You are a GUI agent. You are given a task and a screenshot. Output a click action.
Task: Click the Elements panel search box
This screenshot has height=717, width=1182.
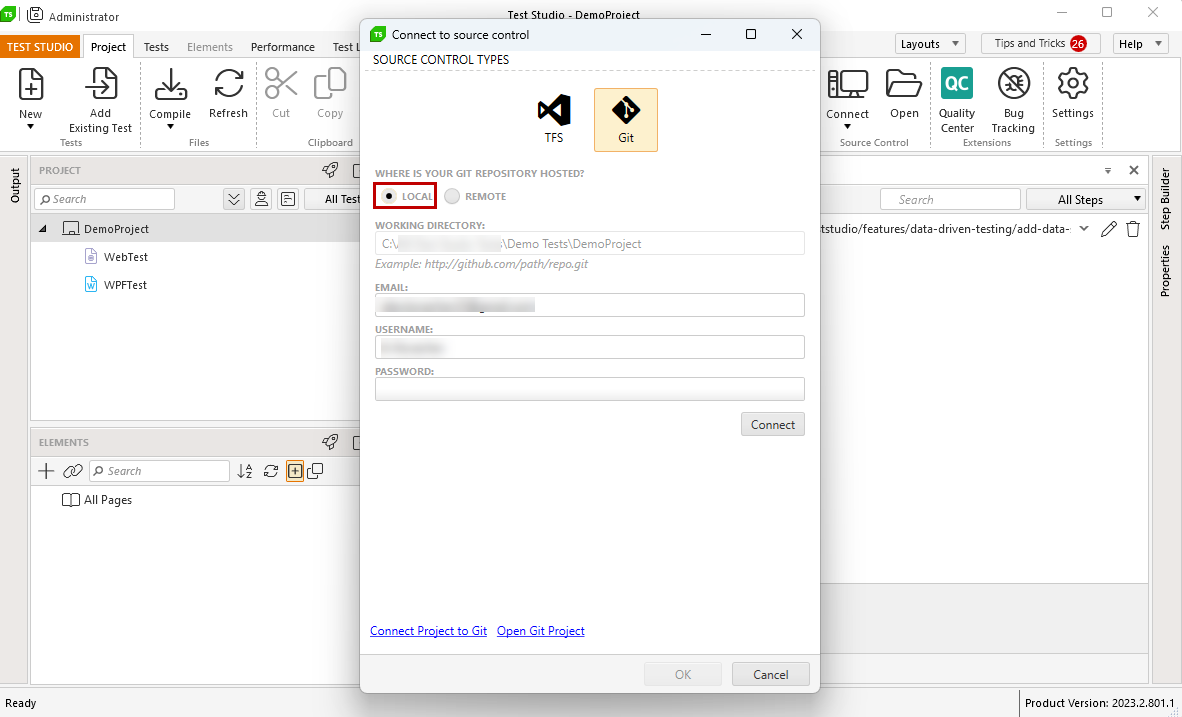159,470
